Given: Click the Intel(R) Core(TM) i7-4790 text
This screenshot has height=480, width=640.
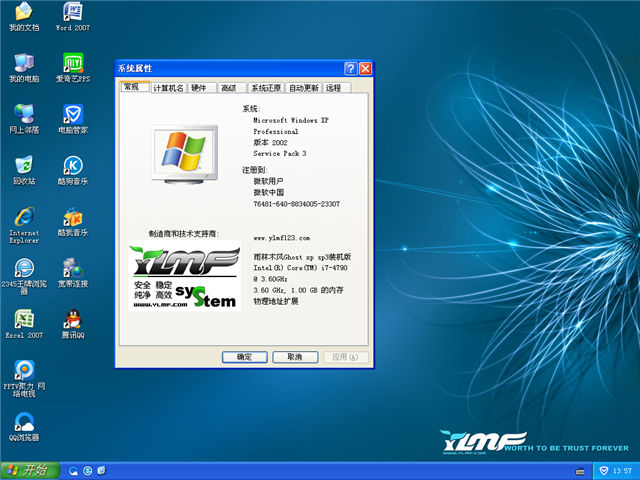Looking at the screenshot, I should tap(300, 268).
